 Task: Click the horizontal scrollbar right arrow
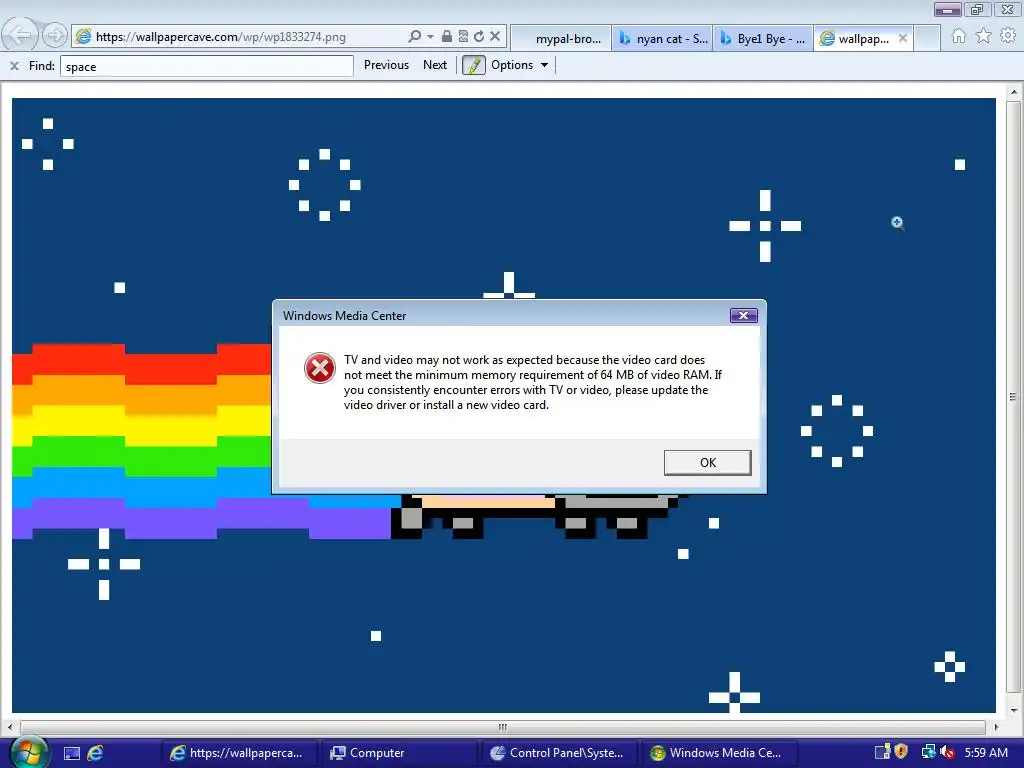coord(996,726)
